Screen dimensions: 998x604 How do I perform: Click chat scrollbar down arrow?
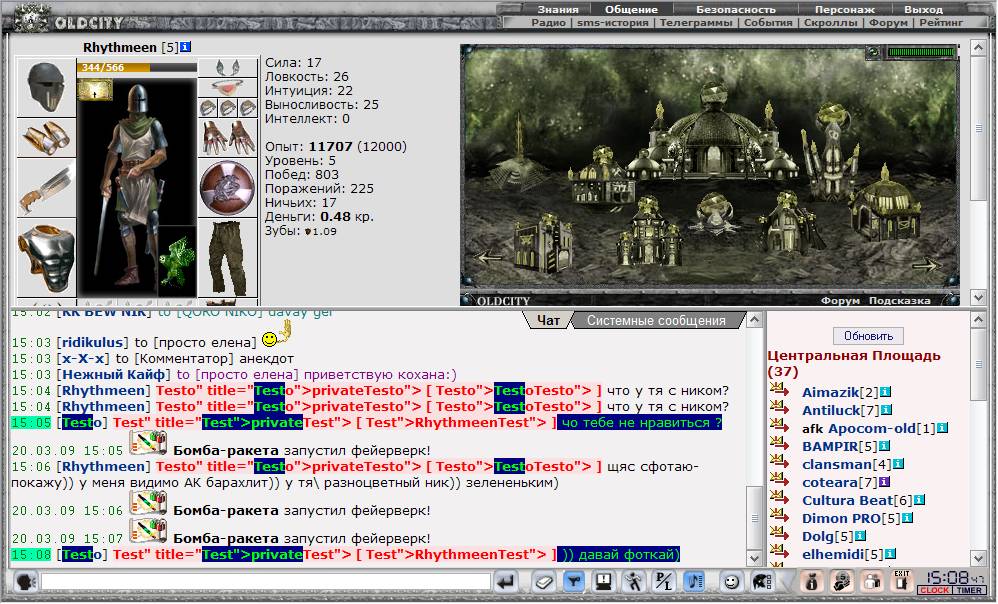coord(754,558)
